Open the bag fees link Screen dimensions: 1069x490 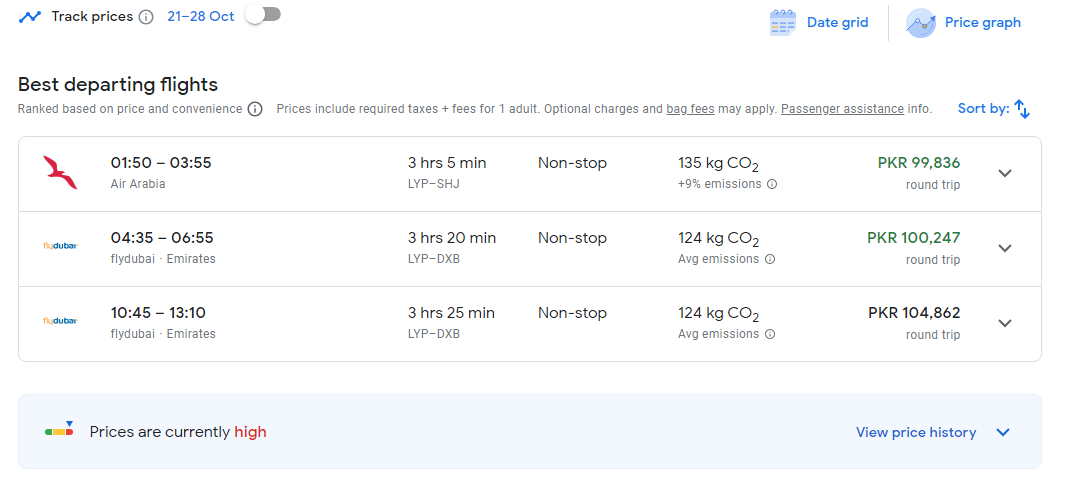coord(690,109)
